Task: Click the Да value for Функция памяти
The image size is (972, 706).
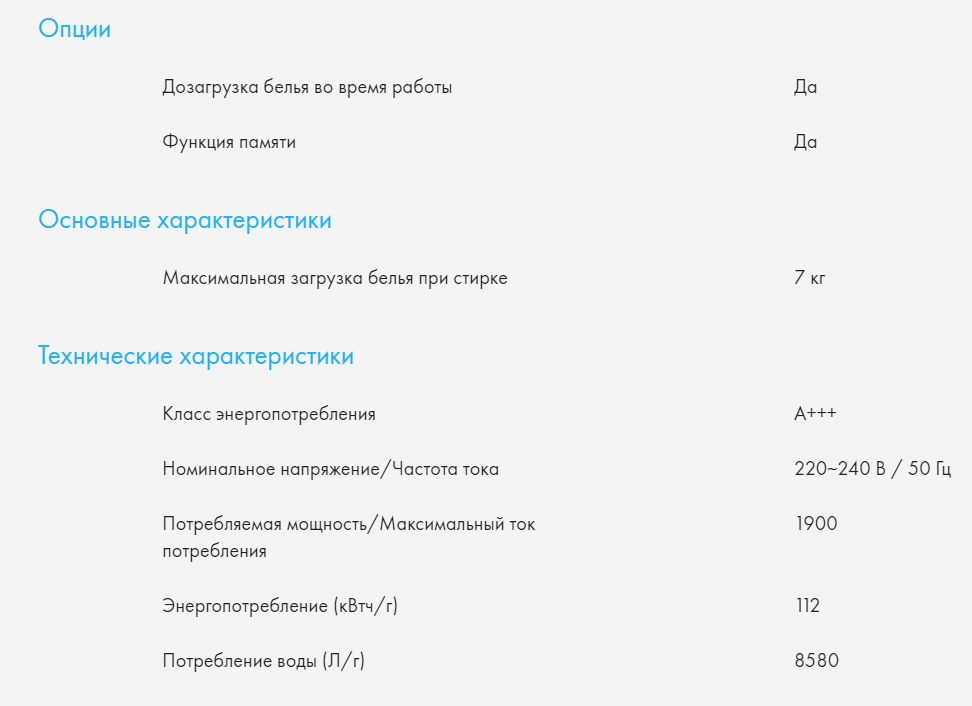Action: click(x=805, y=142)
